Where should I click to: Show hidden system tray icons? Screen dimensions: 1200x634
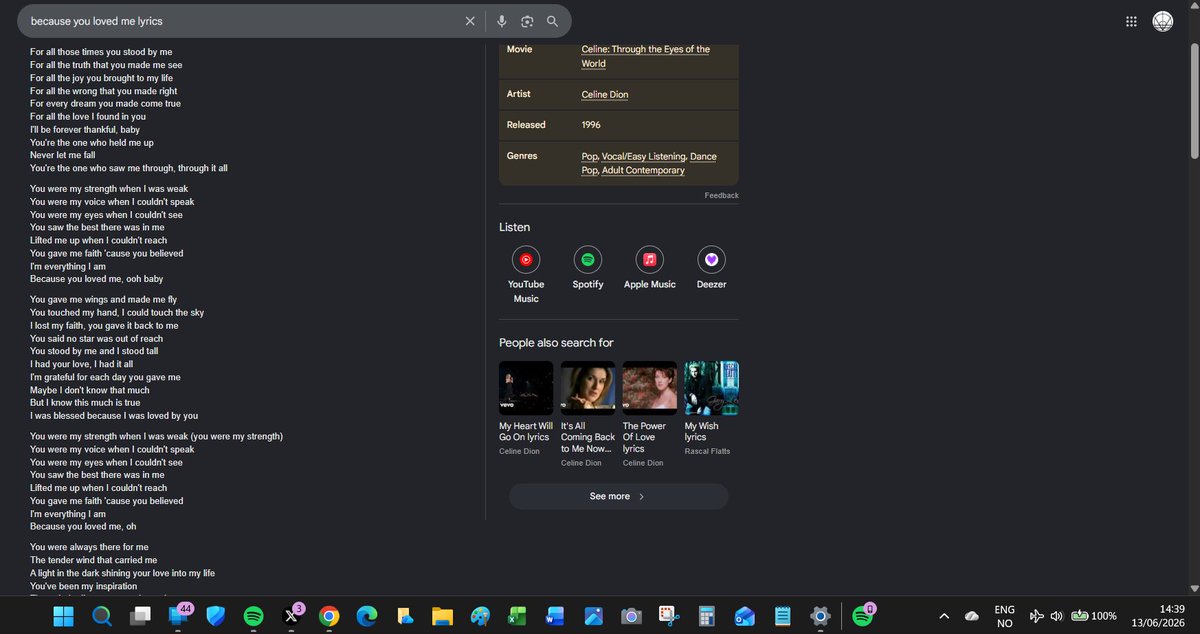(943, 616)
